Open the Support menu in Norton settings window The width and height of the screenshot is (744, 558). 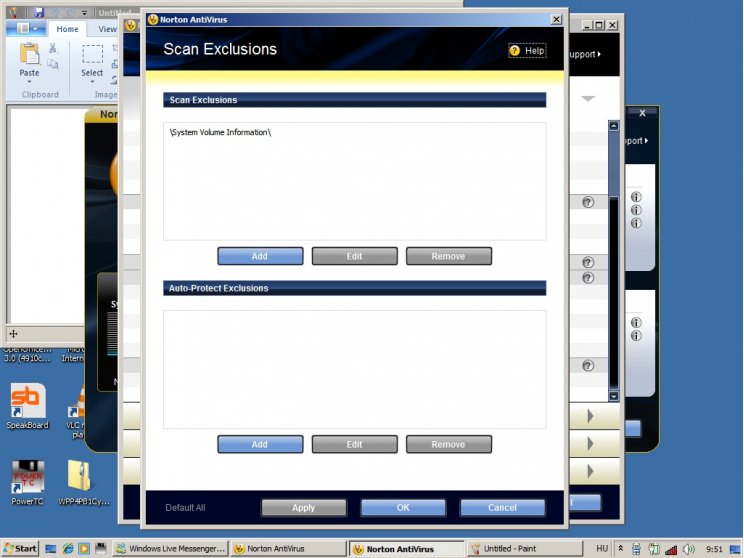[x=585, y=54]
